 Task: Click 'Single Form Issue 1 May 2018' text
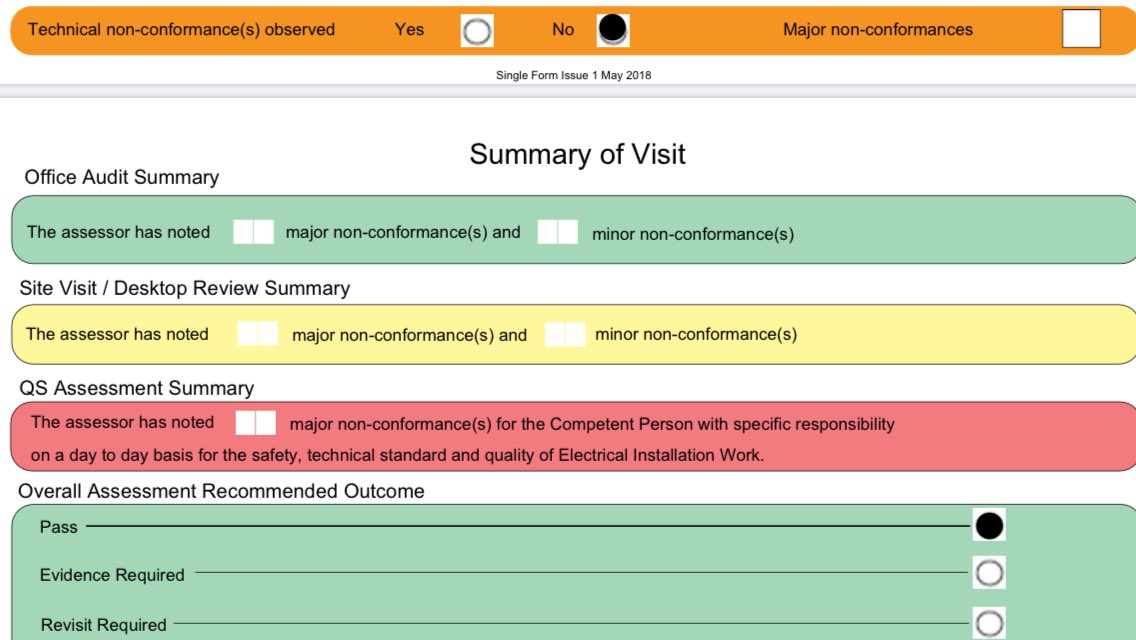pyautogui.click(x=573, y=75)
